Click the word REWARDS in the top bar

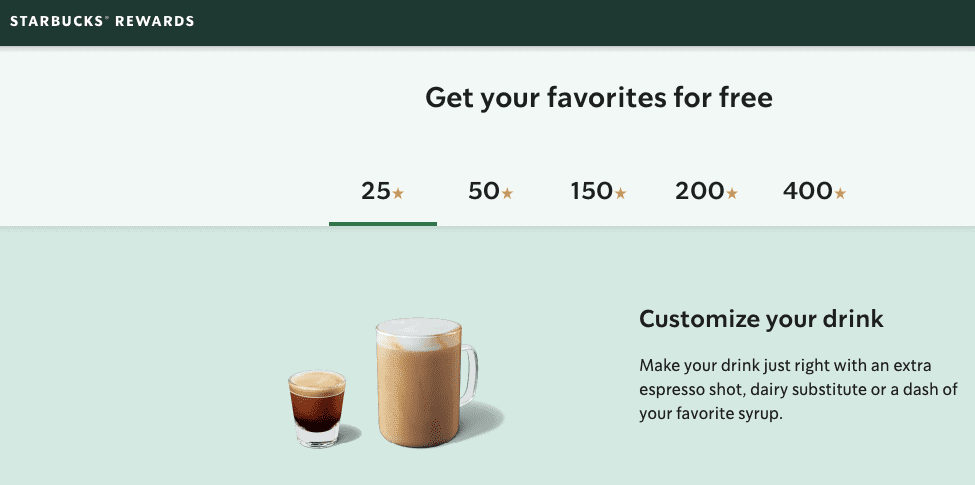pos(154,21)
